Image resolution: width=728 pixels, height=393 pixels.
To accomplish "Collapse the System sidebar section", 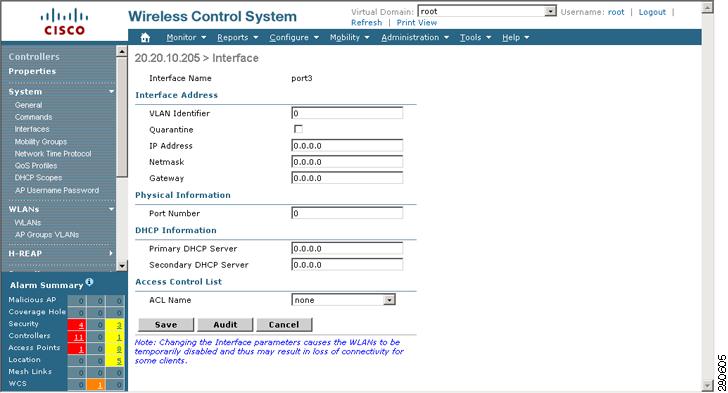I will pyautogui.click(x=111, y=92).
